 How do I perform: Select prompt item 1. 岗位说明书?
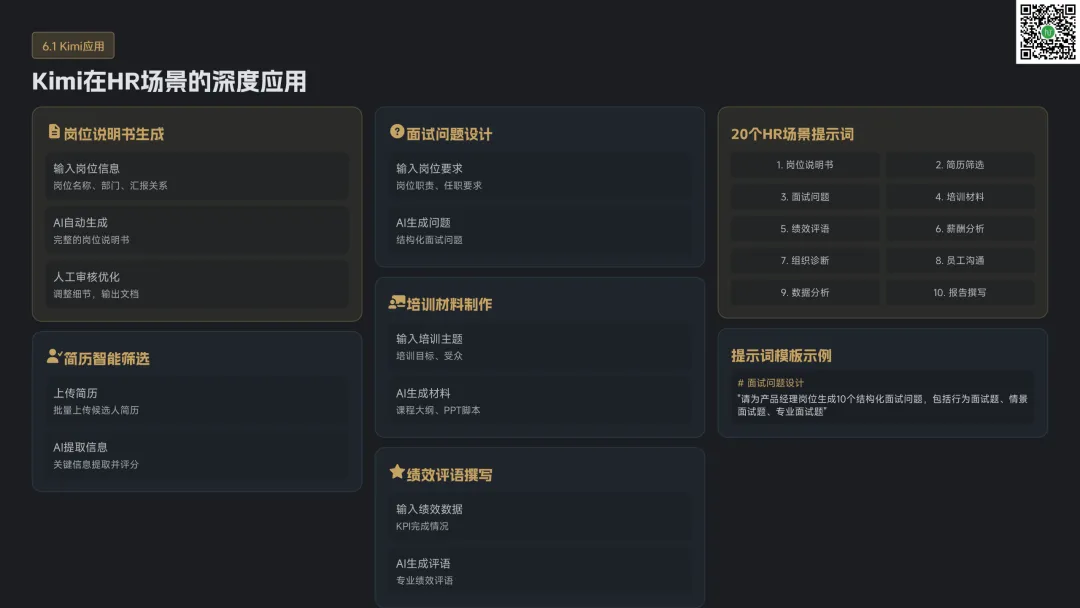[x=805, y=165]
